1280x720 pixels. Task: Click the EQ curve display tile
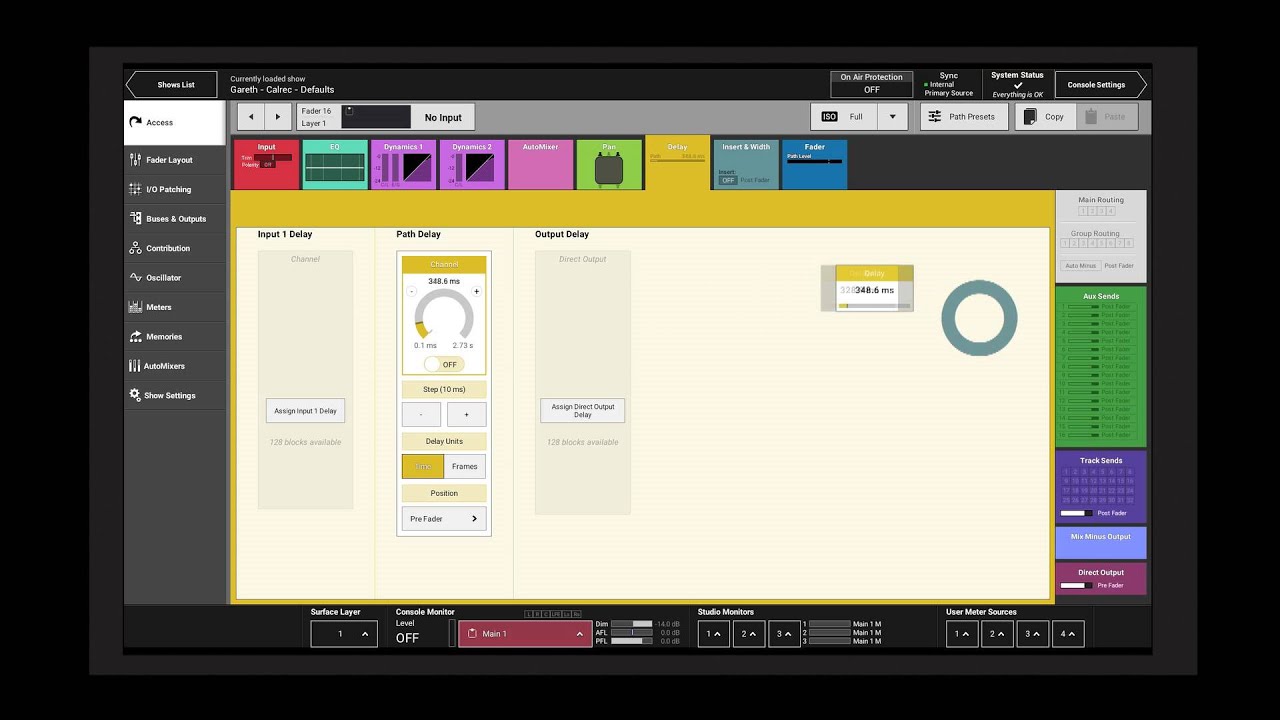click(x=335, y=166)
